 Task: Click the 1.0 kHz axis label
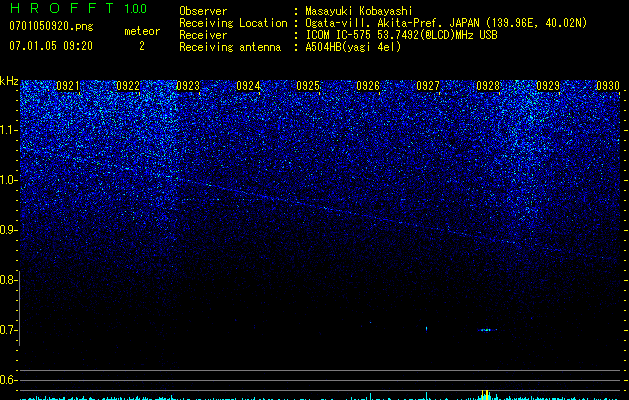(9, 180)
